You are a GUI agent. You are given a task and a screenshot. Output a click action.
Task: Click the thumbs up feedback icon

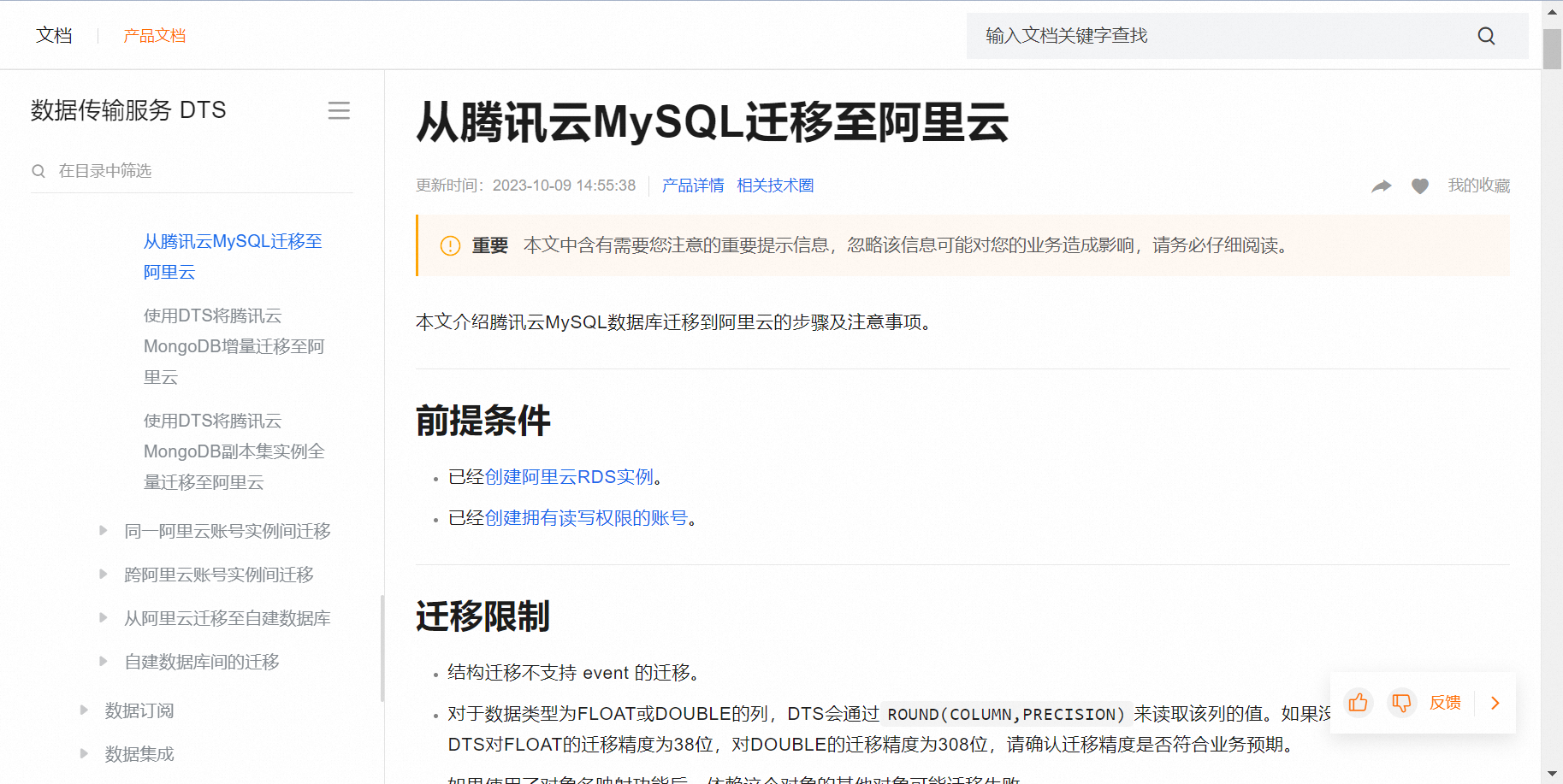[x=1358, y=703]
